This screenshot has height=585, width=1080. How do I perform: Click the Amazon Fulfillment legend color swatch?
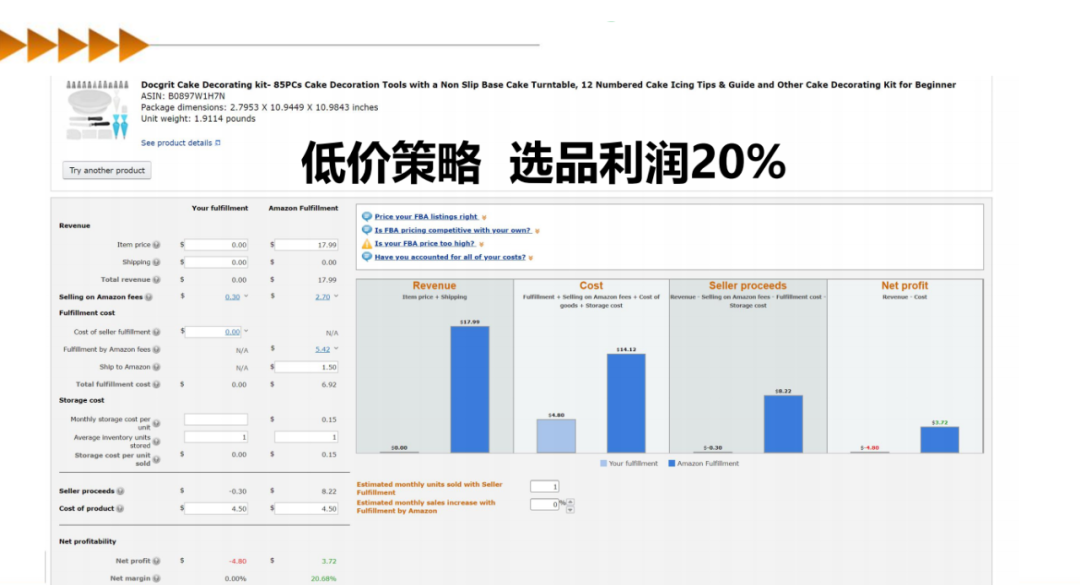(x=672, y=464)
